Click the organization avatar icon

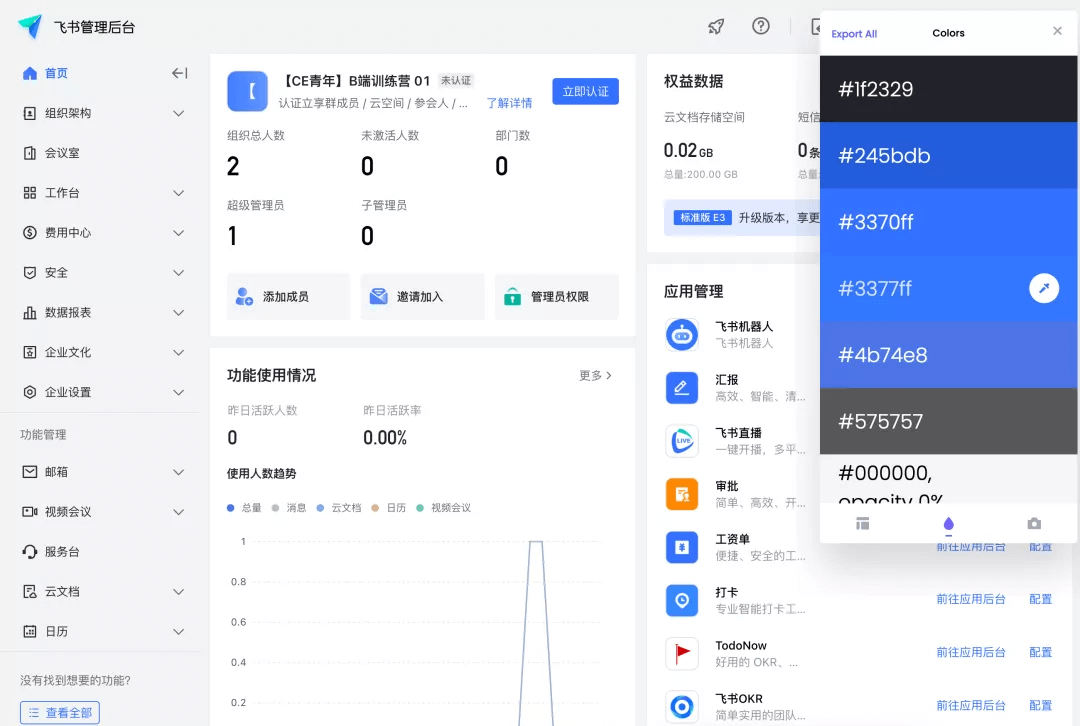click(247, 91)
